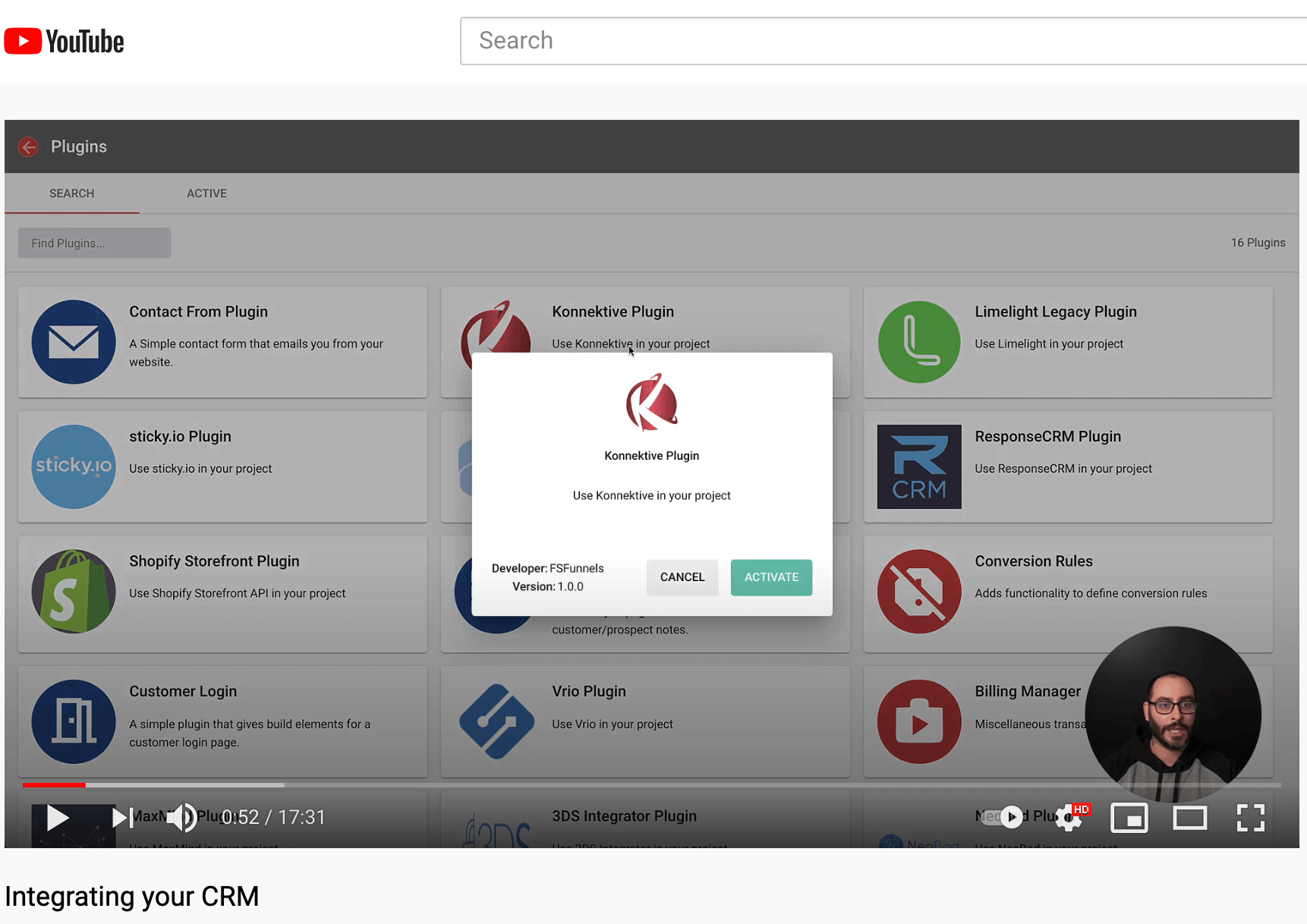The height and width of the screenshot is (924, 1307).
Task: Click the Customer Login title
Action: [183, 691]
